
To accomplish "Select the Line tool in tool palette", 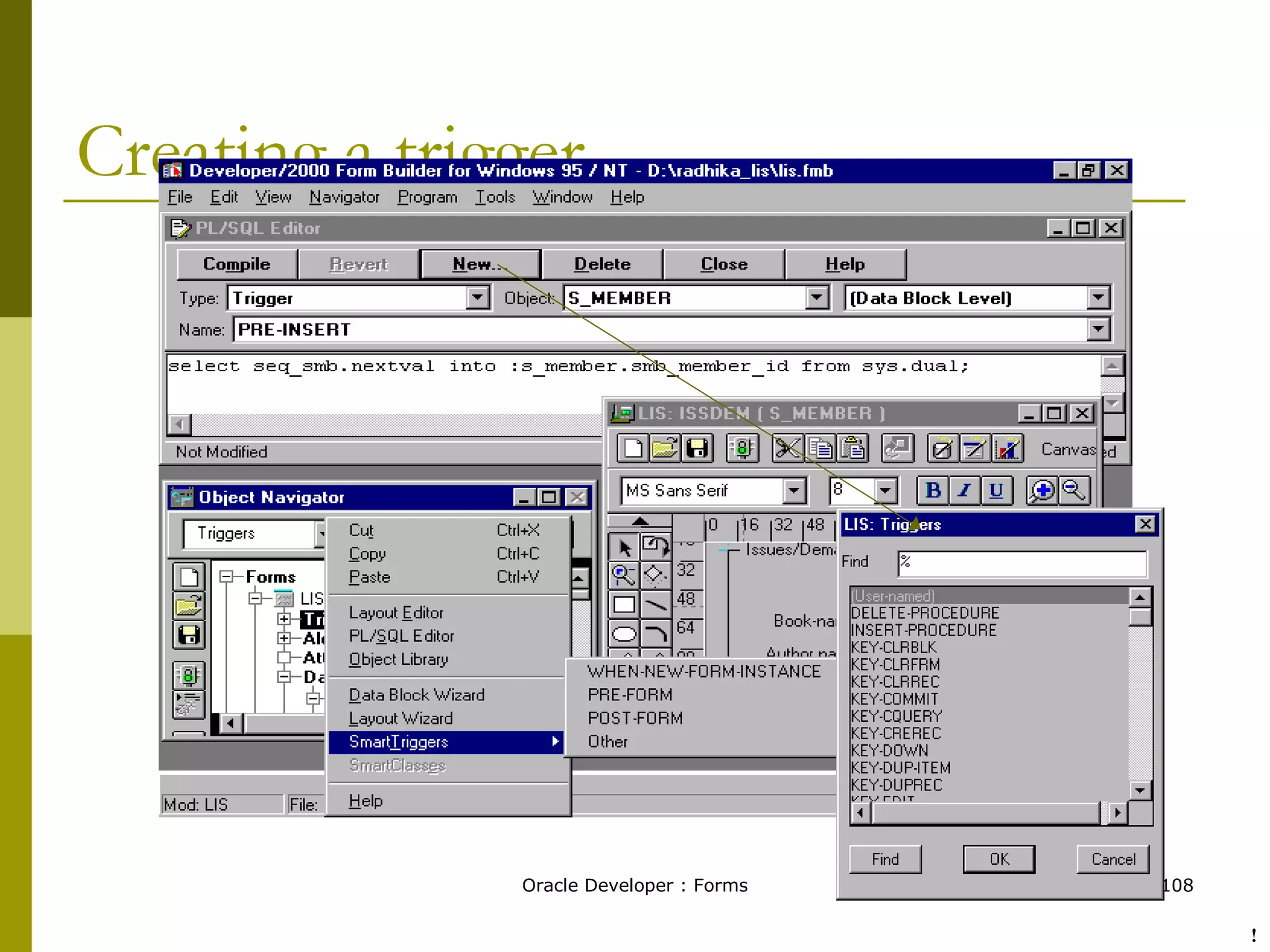I will pos(655,604).
